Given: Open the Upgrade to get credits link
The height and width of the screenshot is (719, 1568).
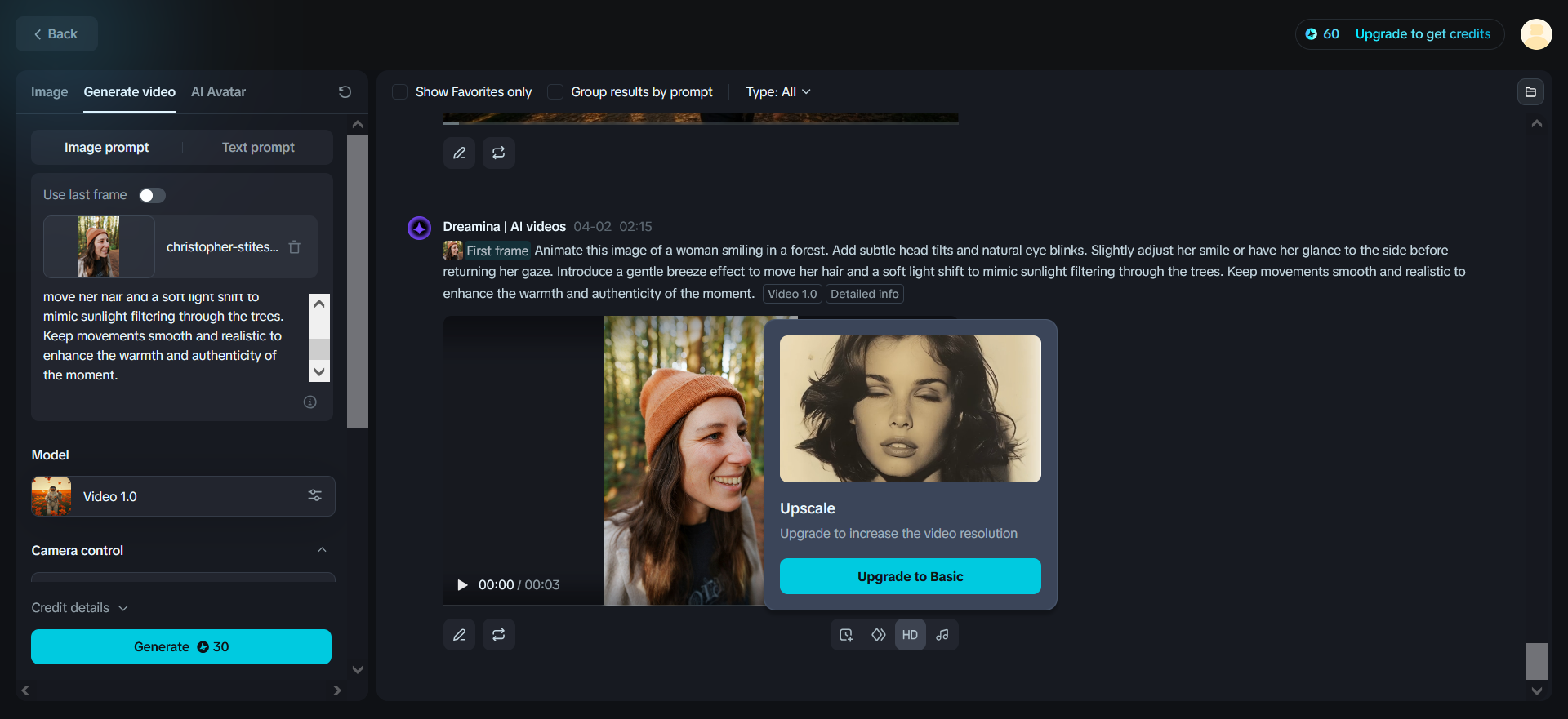Looking at the screenshot, I should tap(1423, 34).
